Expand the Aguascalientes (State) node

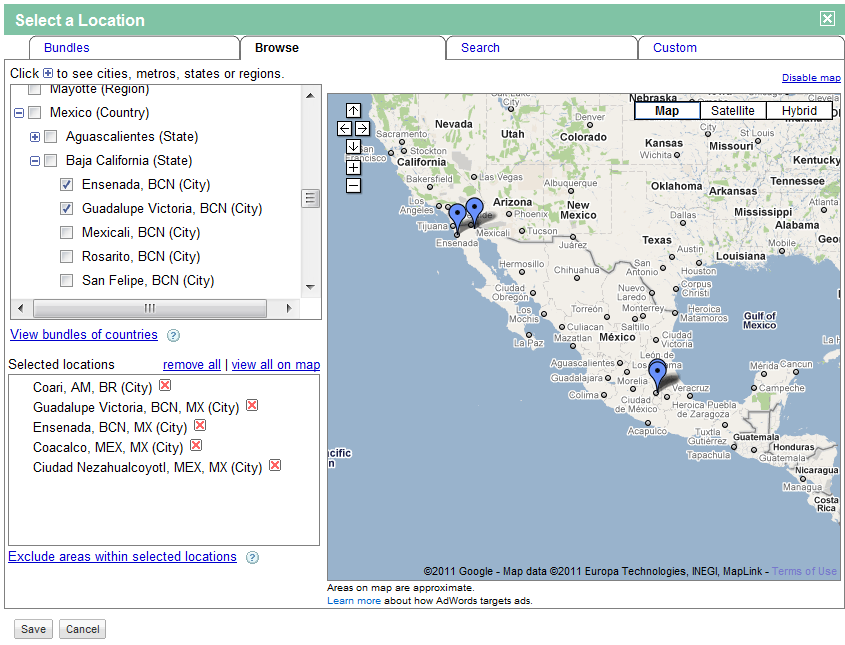coord(35,136)
